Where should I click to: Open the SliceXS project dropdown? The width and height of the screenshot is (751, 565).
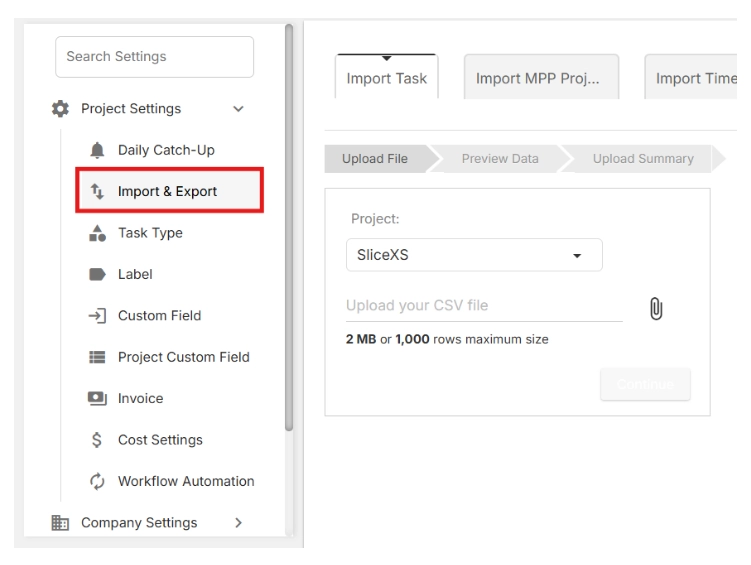click(x=474, y=255)
